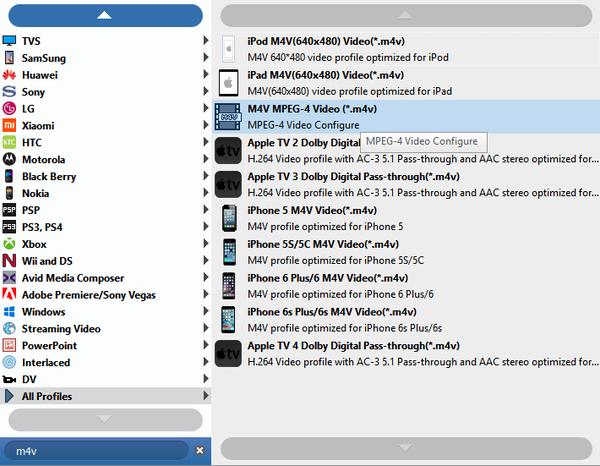Click the DV camcorder icon

(9, 379)
